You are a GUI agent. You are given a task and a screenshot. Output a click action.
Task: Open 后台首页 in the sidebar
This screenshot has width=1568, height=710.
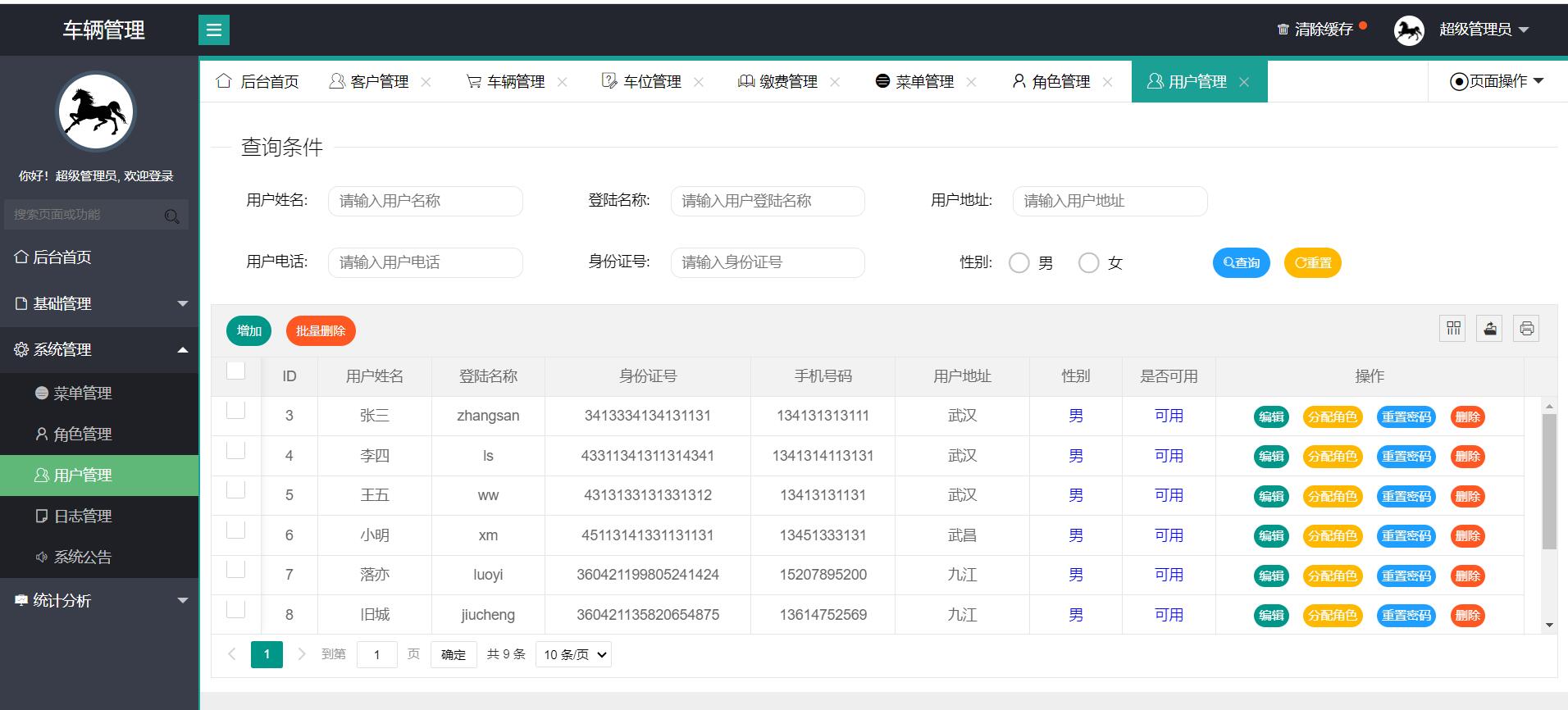(99, 257)
